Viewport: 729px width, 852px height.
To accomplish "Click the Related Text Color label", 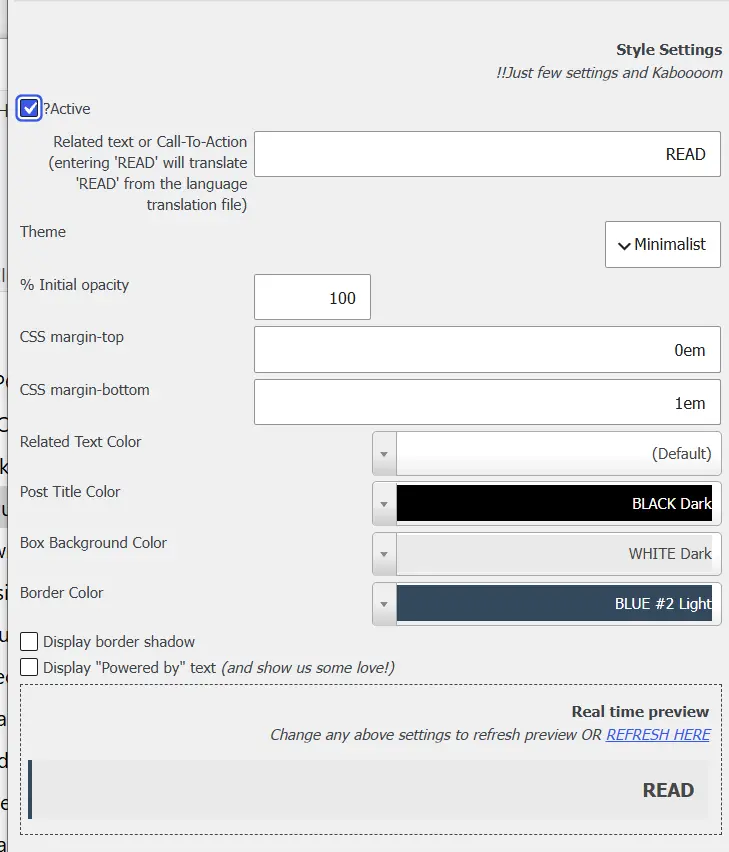I will [x=80, y=441].
